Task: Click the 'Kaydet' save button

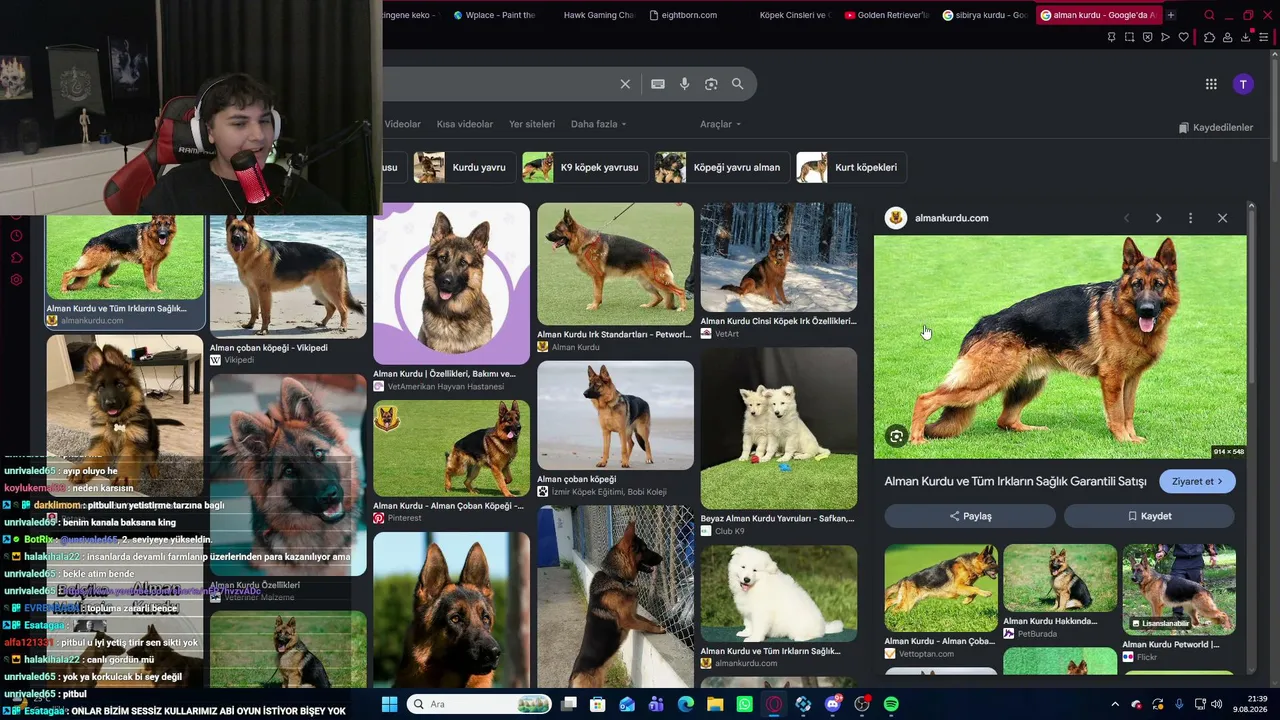Action: click(1149, 516)
